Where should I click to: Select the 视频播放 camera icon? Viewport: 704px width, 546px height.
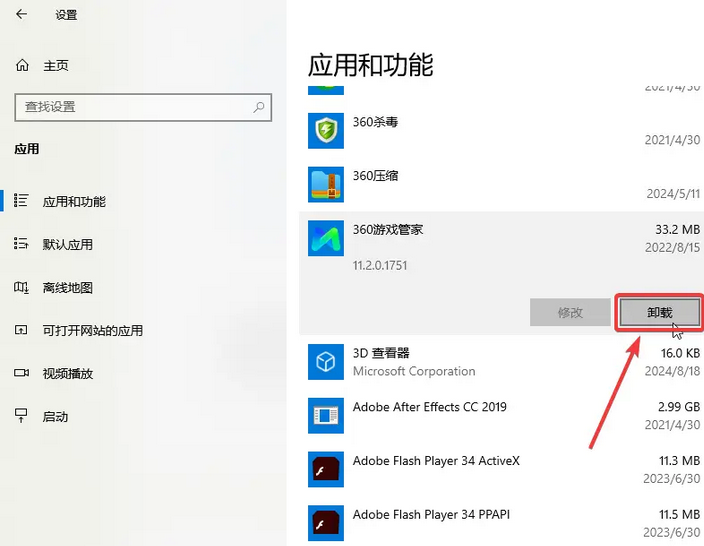[21, 373]
